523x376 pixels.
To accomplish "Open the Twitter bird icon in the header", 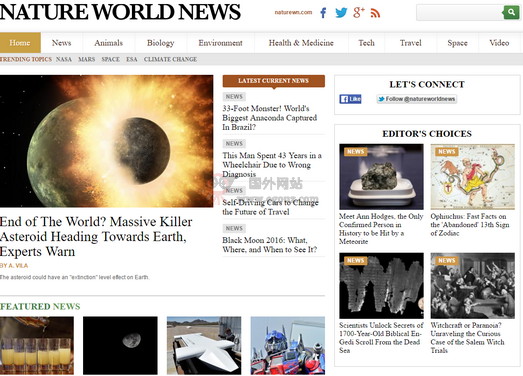I will tap(341, 13).
